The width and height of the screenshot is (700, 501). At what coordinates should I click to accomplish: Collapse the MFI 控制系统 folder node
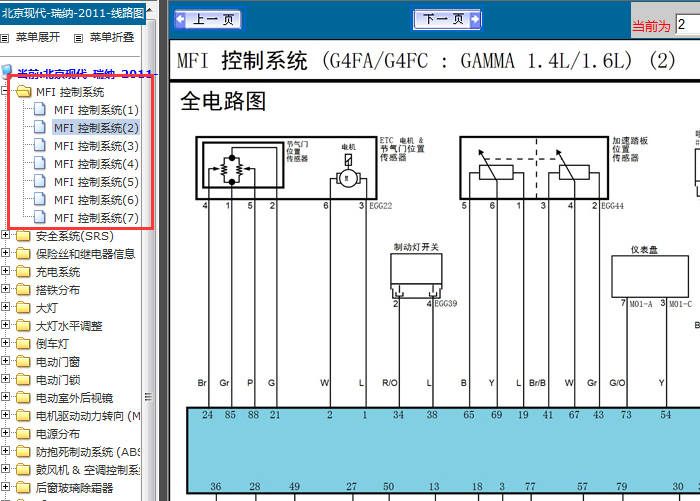click(5, 92)
